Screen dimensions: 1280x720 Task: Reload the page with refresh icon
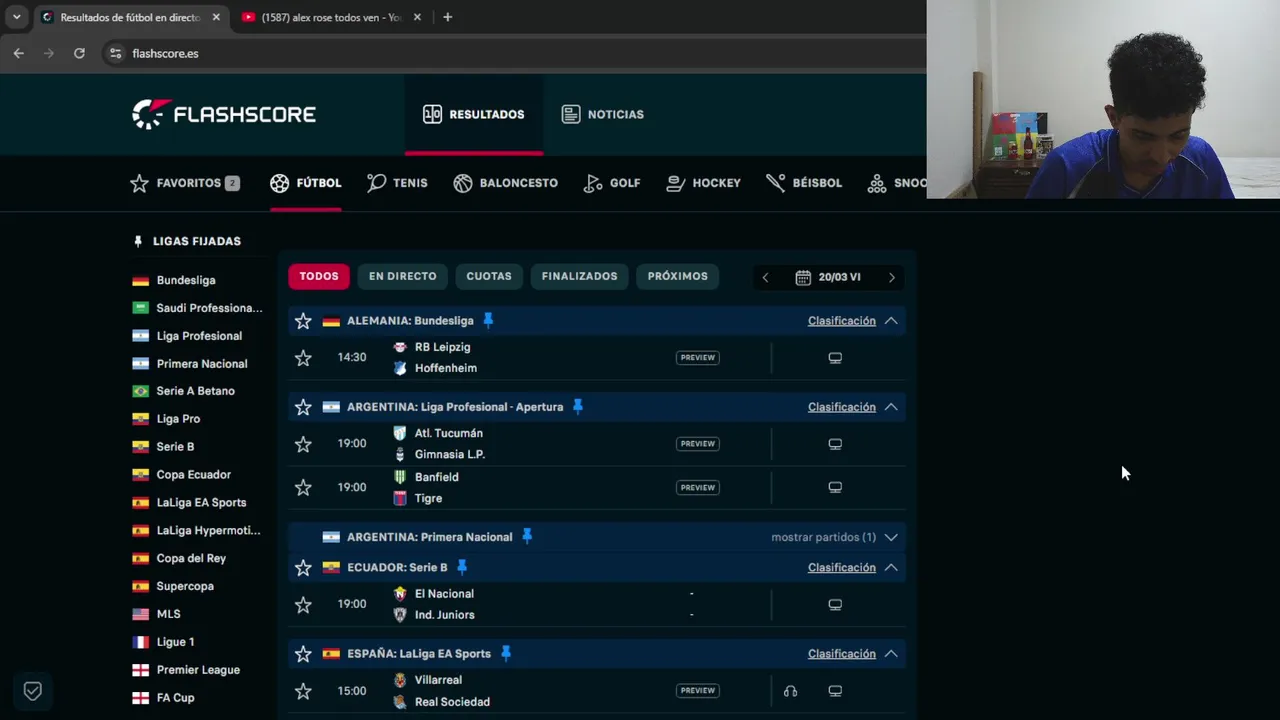(x=79, y=53)
